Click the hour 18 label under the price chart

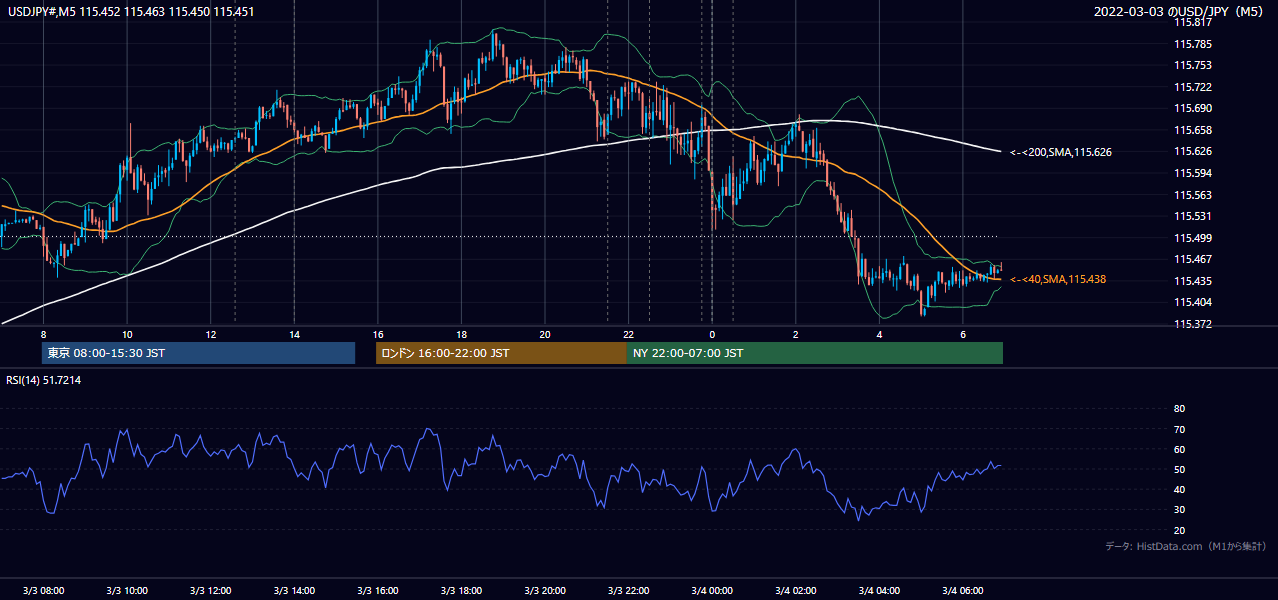[461, 334]
